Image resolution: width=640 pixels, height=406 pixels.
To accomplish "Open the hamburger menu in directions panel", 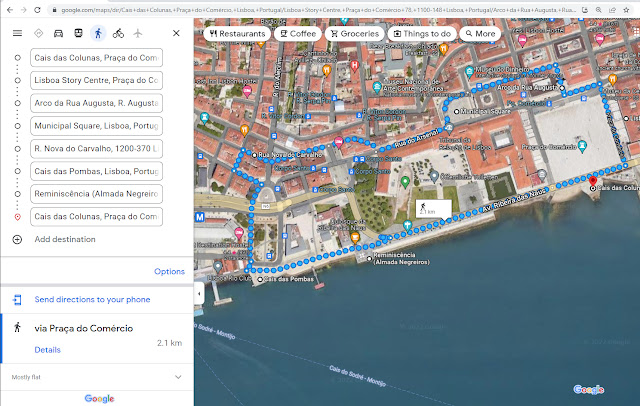I will (x=17, y=33).
